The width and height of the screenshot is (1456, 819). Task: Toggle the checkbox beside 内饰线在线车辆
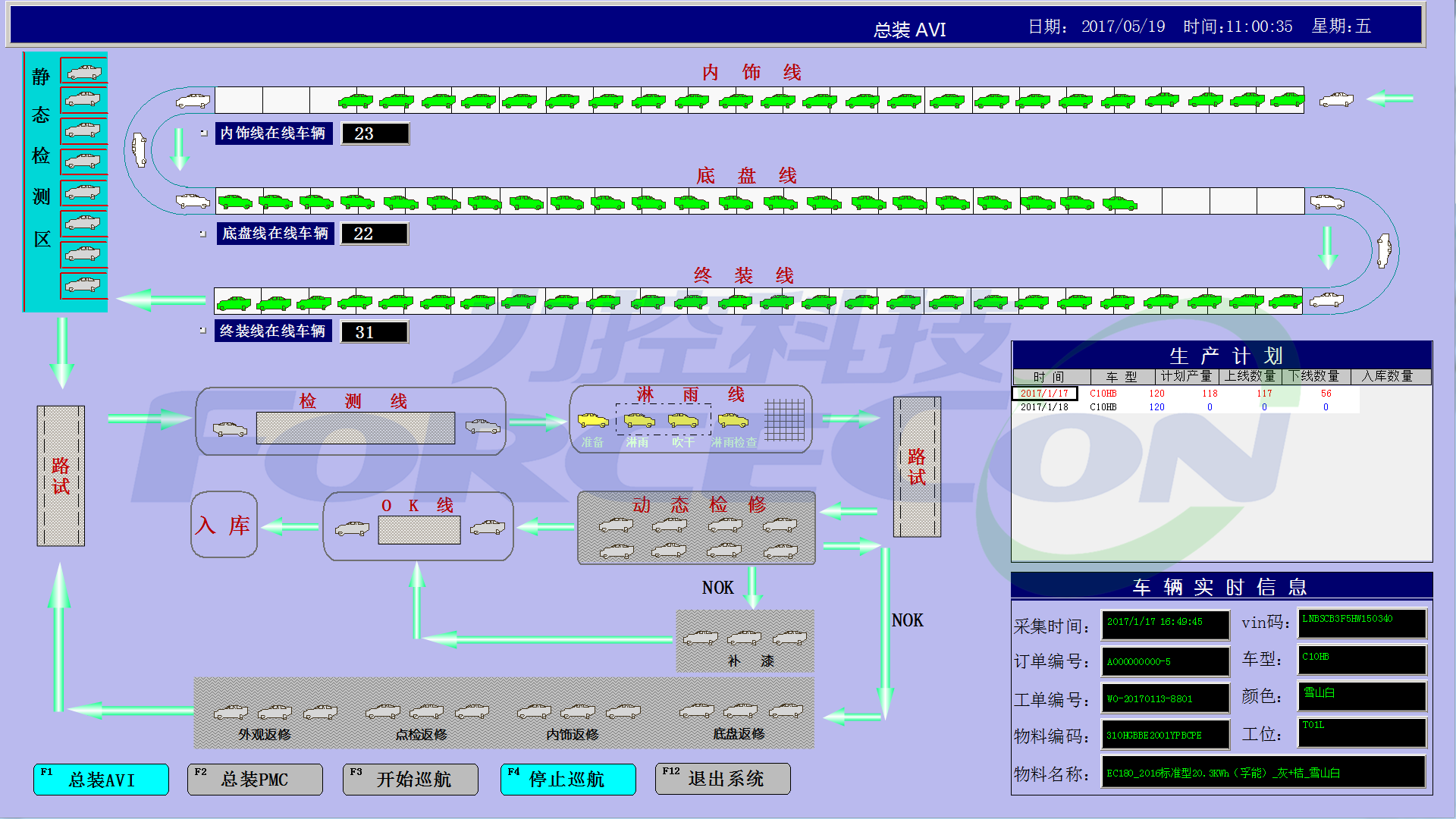(203, 133)
